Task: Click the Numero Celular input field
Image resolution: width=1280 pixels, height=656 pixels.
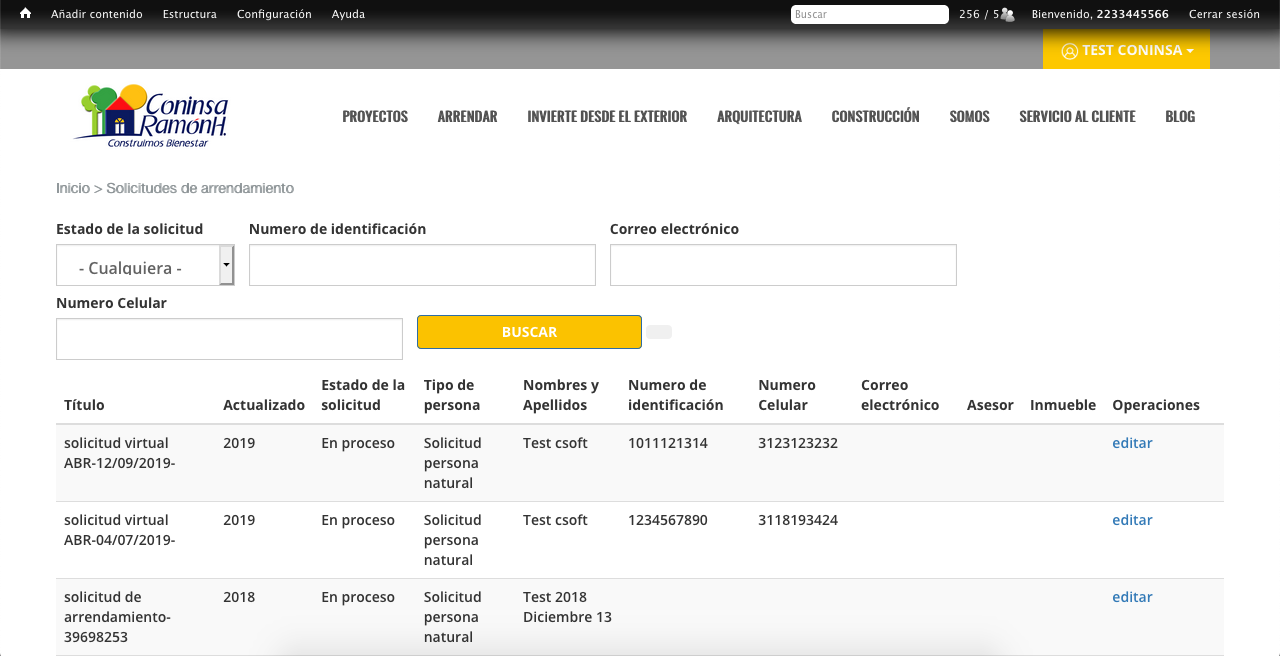Action: click(229, 339)
